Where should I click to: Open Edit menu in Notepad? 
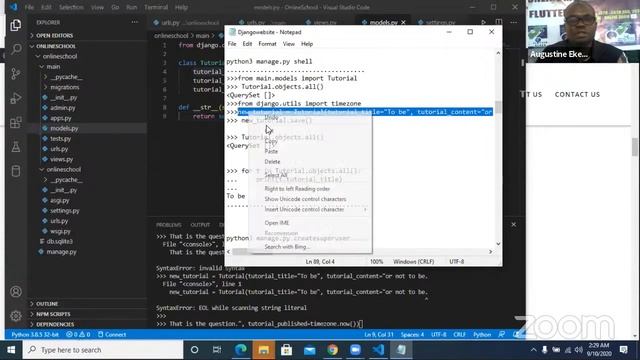(247, 44)
